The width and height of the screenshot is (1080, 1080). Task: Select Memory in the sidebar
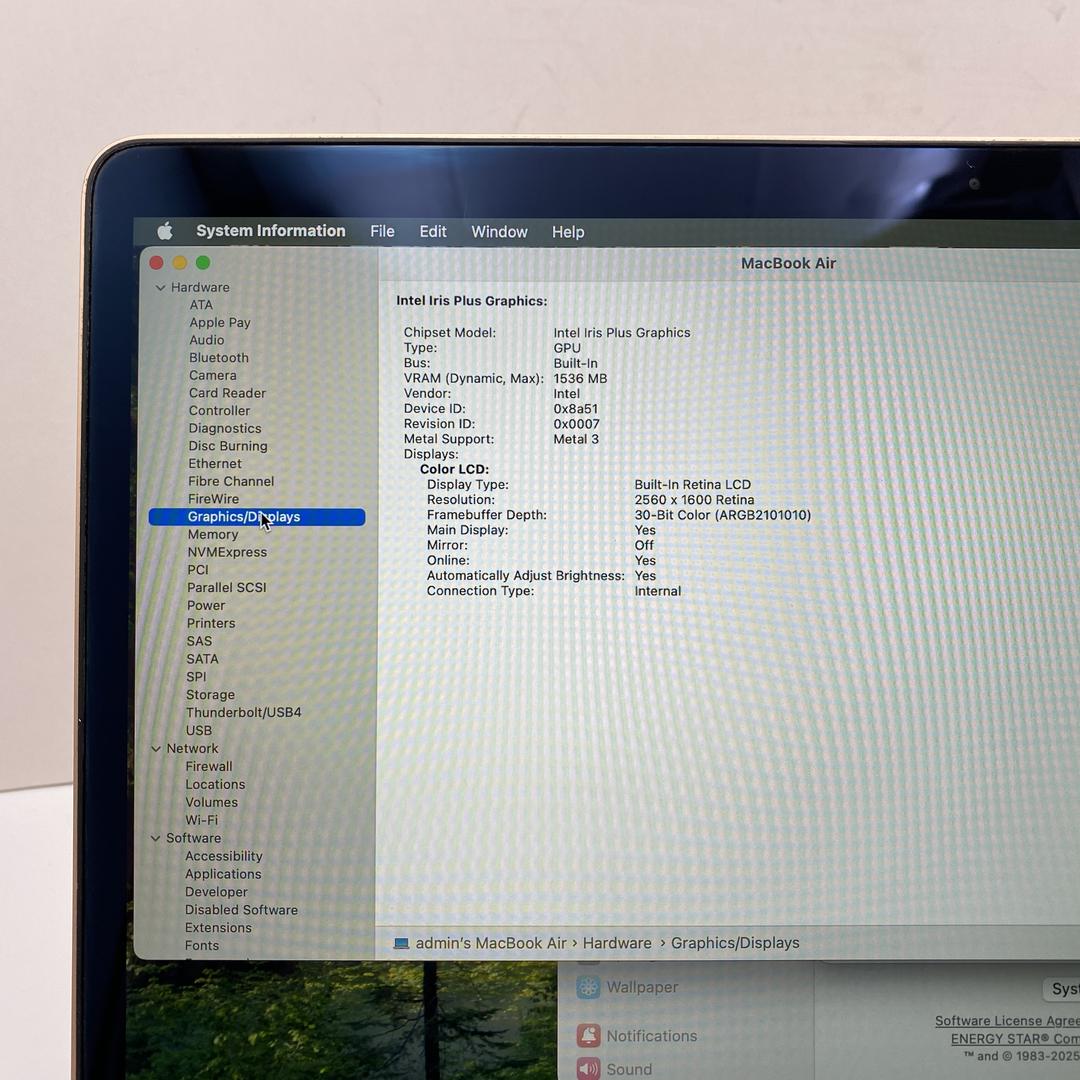point(213,534)
